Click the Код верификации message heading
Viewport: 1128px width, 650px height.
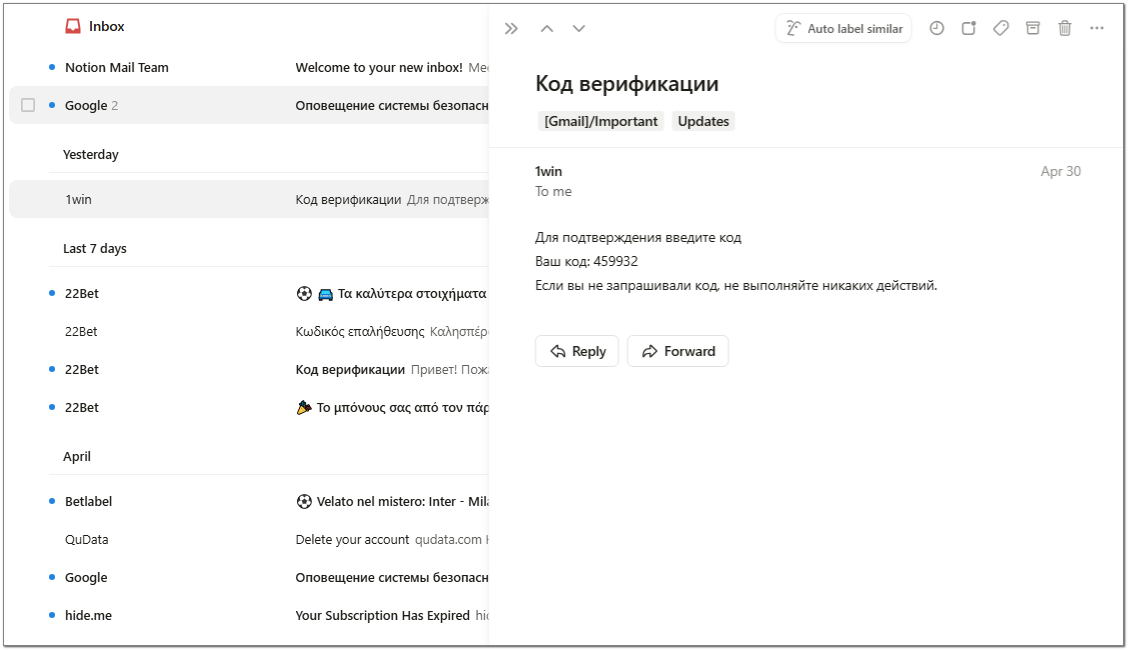pyautogui.click(x=627, y=83)
